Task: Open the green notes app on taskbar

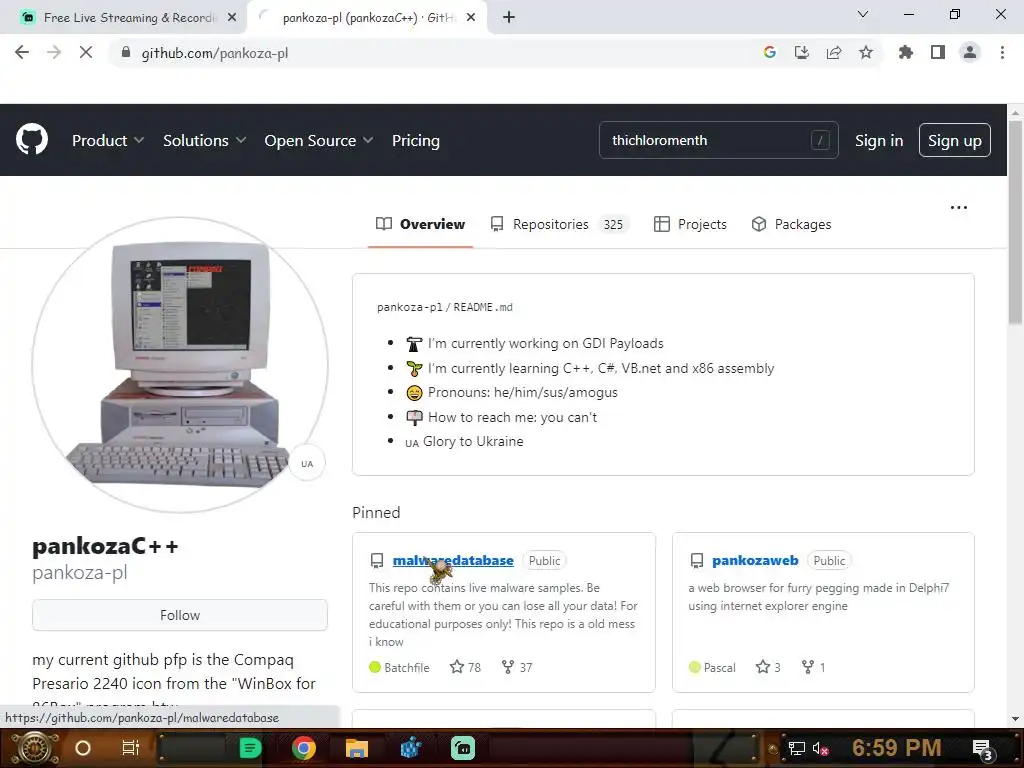Action: click(250, 748)
